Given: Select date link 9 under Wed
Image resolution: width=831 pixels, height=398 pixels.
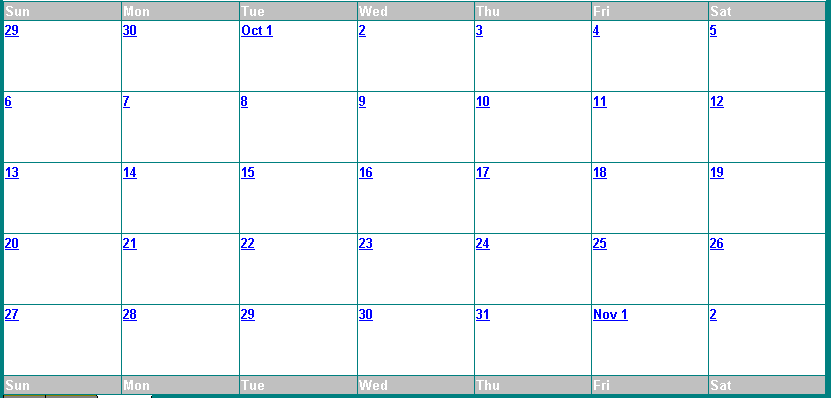Looking at the screenshot, I should [362, 102].
